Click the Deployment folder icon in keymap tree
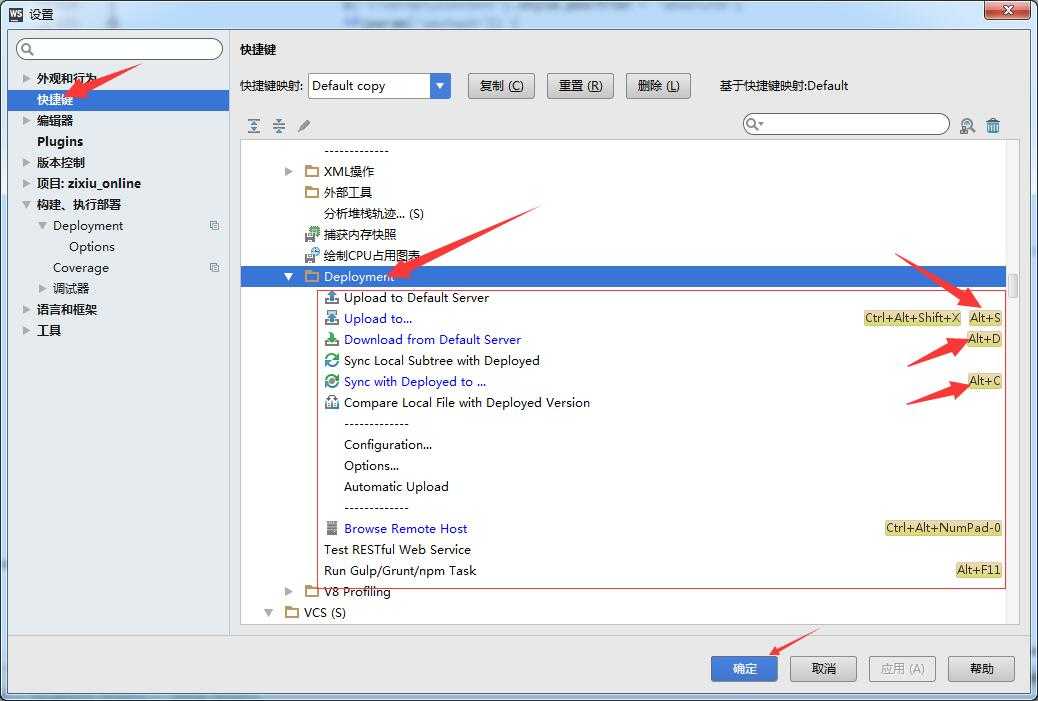Screen dimensions: 1038x701 tap(312, 276)
